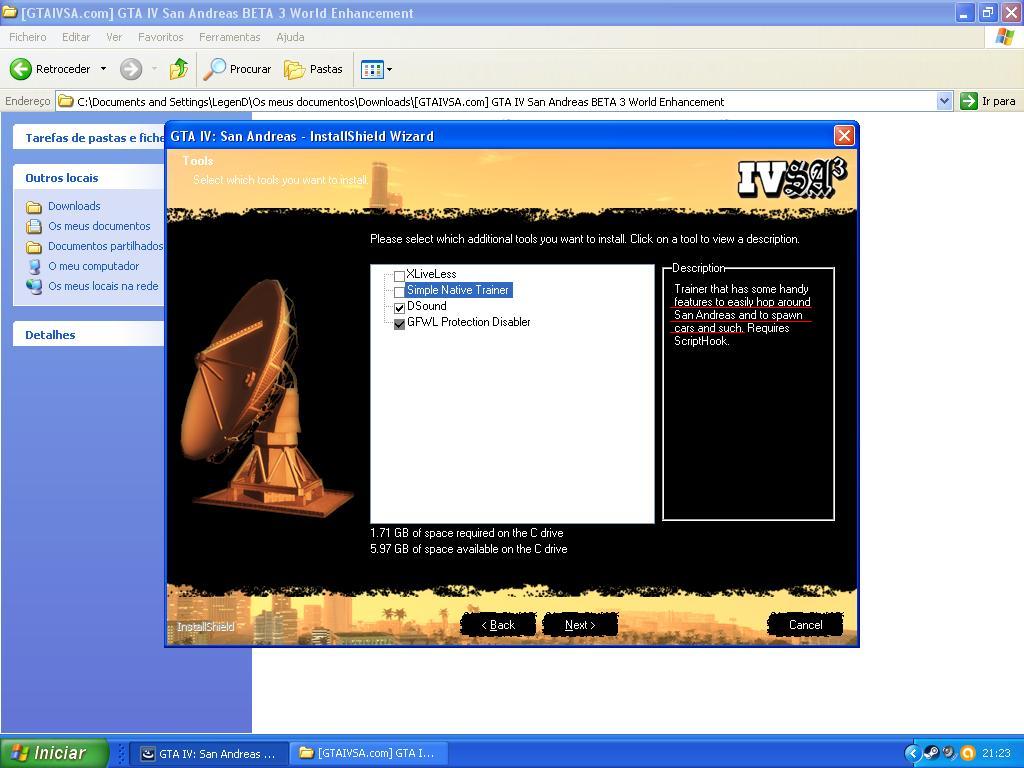
Task: Click the Iniciar start button
Action: pyautogui.click(x=54, y=753)
